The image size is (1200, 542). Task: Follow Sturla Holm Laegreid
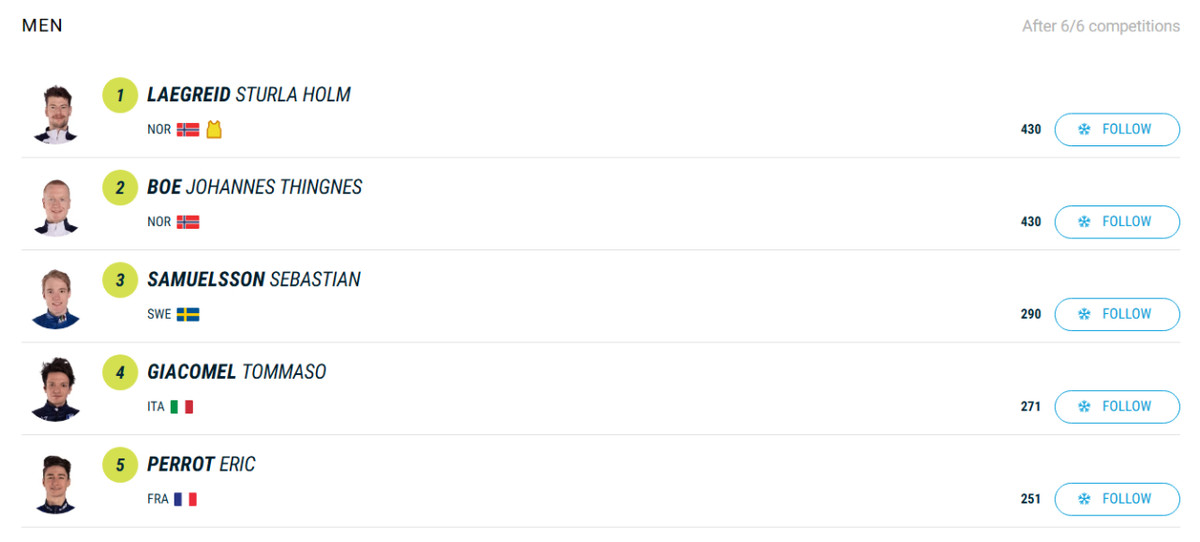click(x=1116, y=129)
